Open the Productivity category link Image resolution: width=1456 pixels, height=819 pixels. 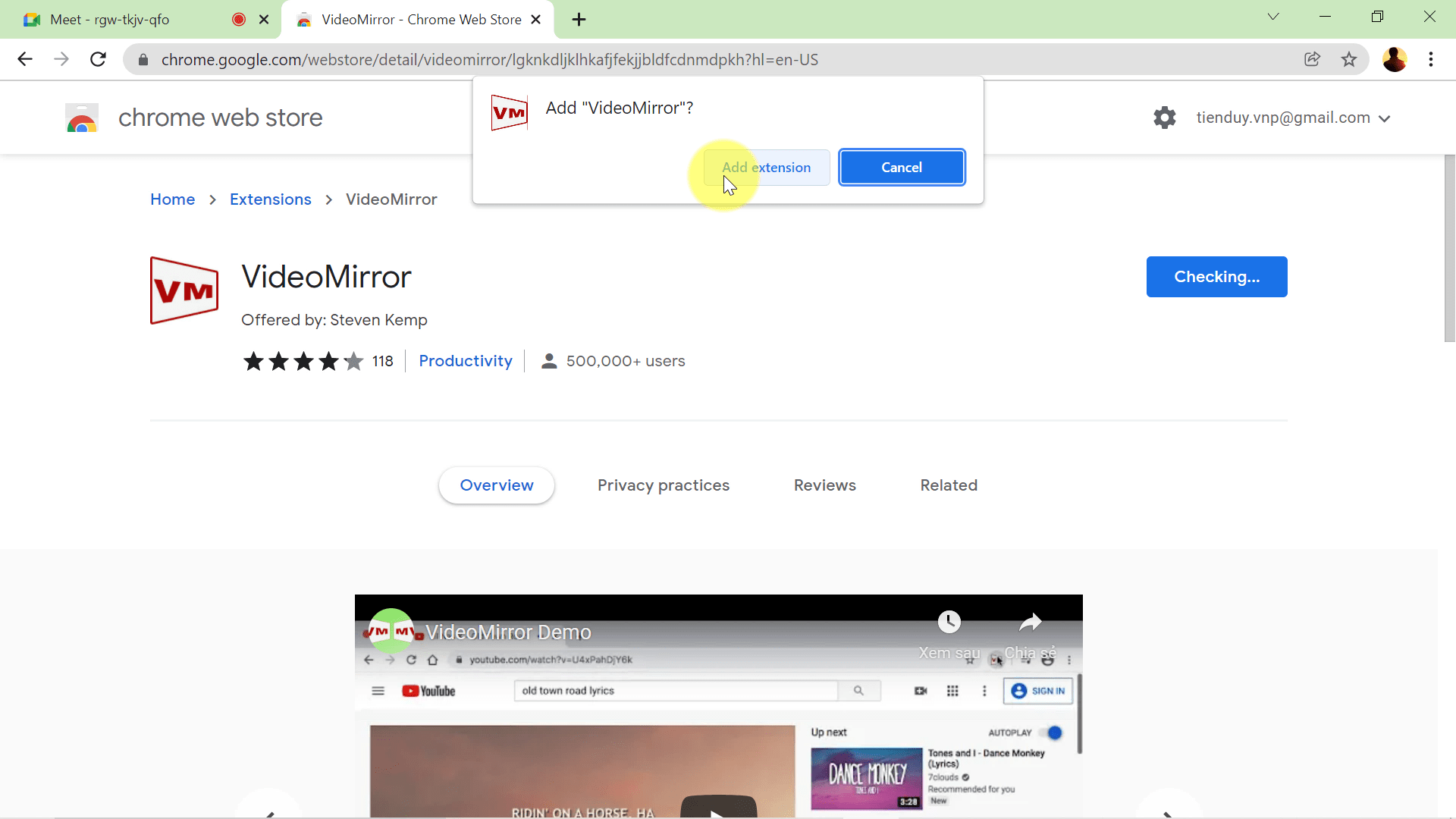pyautogui.click(x=466, y=361)
